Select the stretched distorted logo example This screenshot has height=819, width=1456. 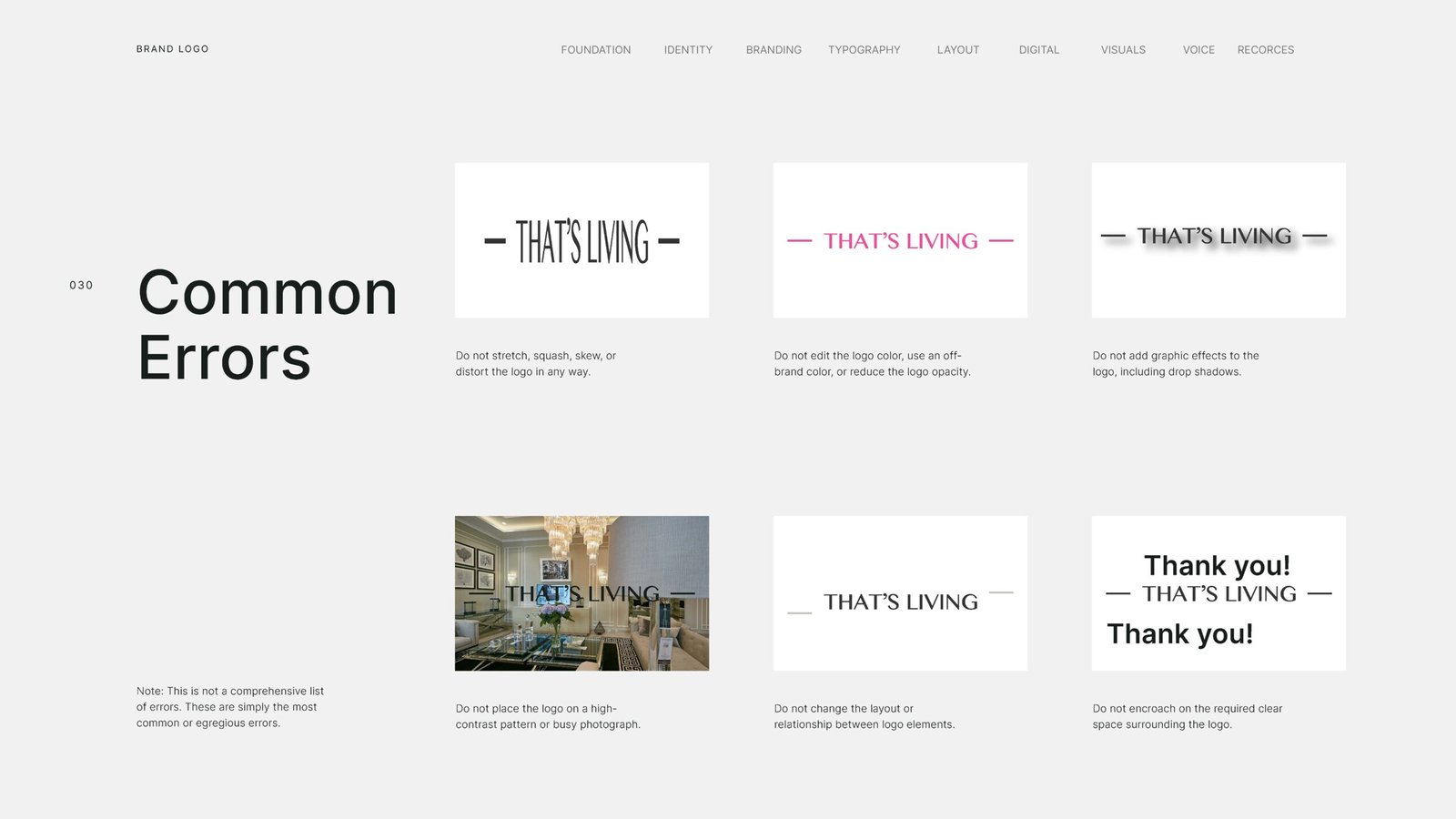pos(581,240)
